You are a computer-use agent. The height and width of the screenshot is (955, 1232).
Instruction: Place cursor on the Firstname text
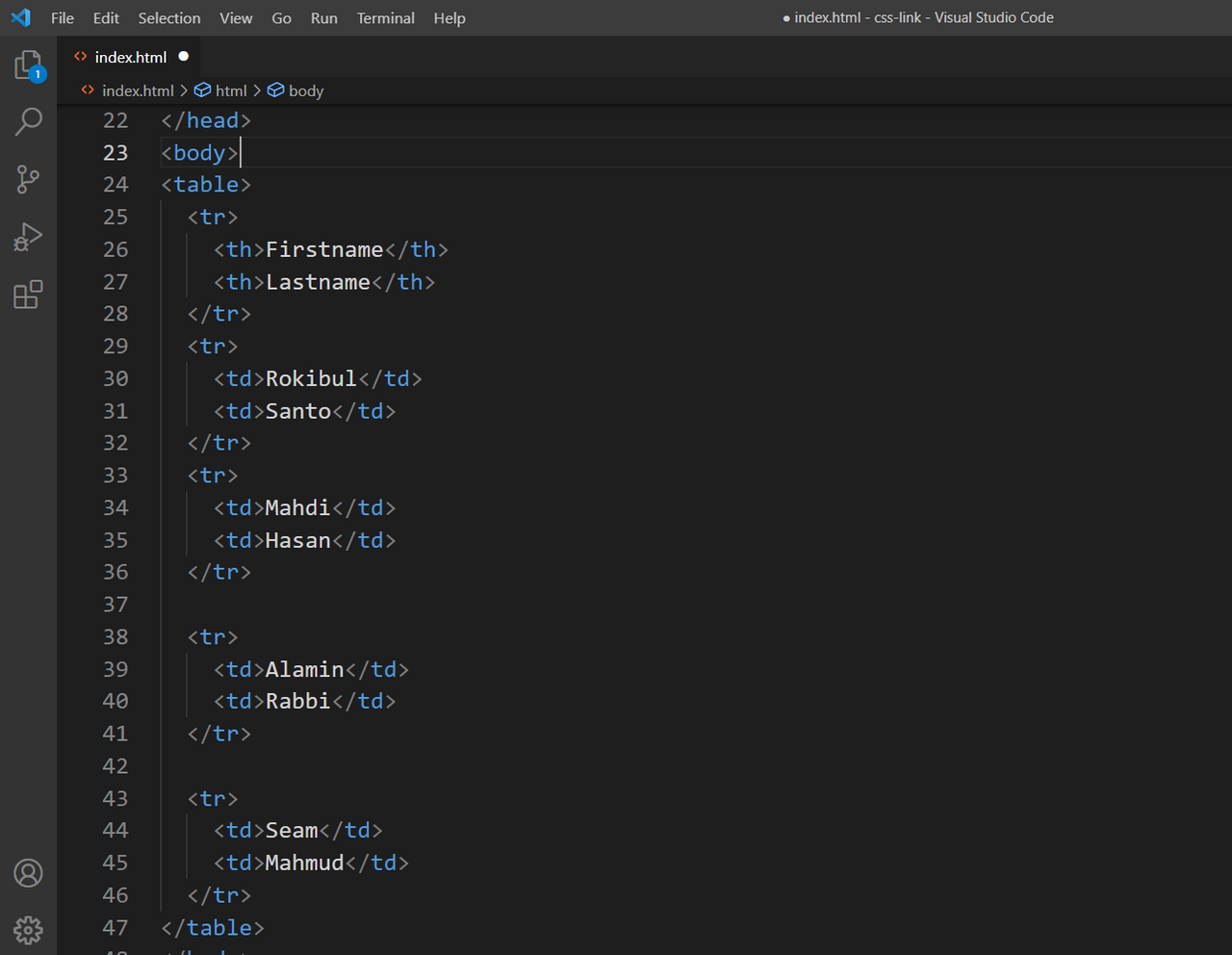click(x=324, y=250)
